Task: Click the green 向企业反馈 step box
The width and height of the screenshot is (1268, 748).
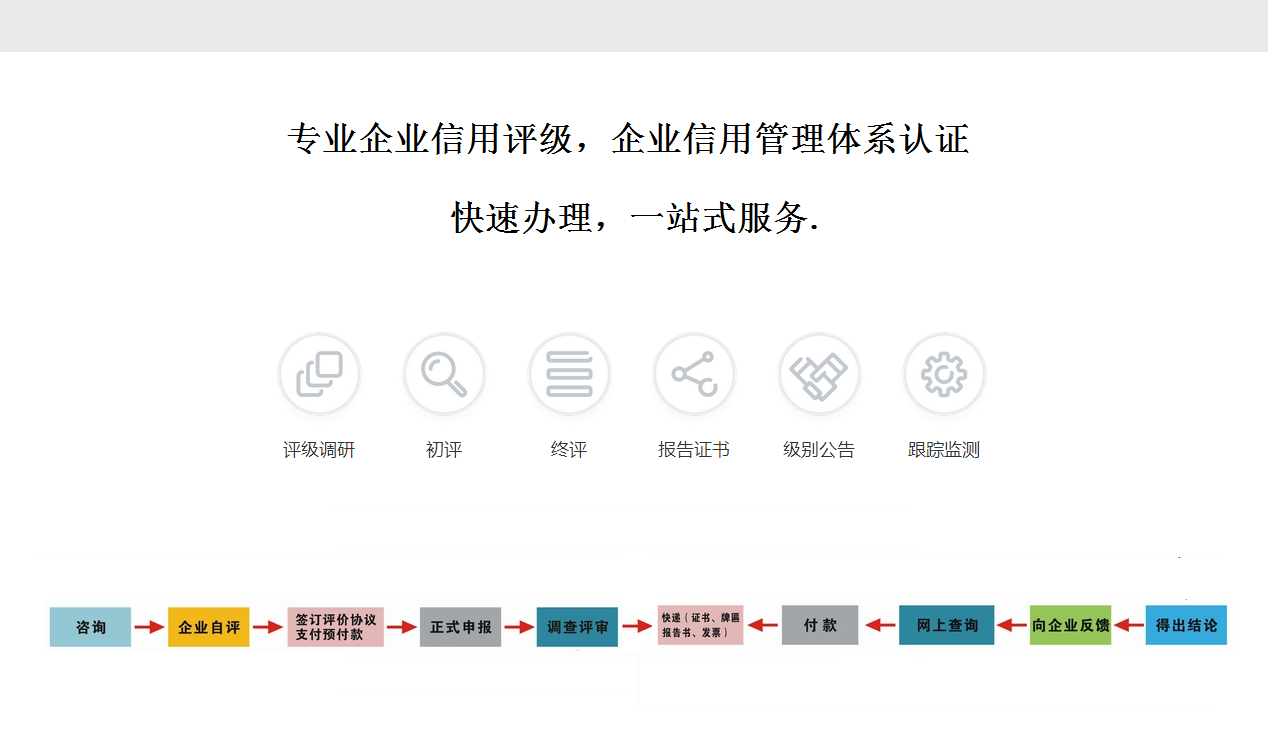Action: 1070,625
